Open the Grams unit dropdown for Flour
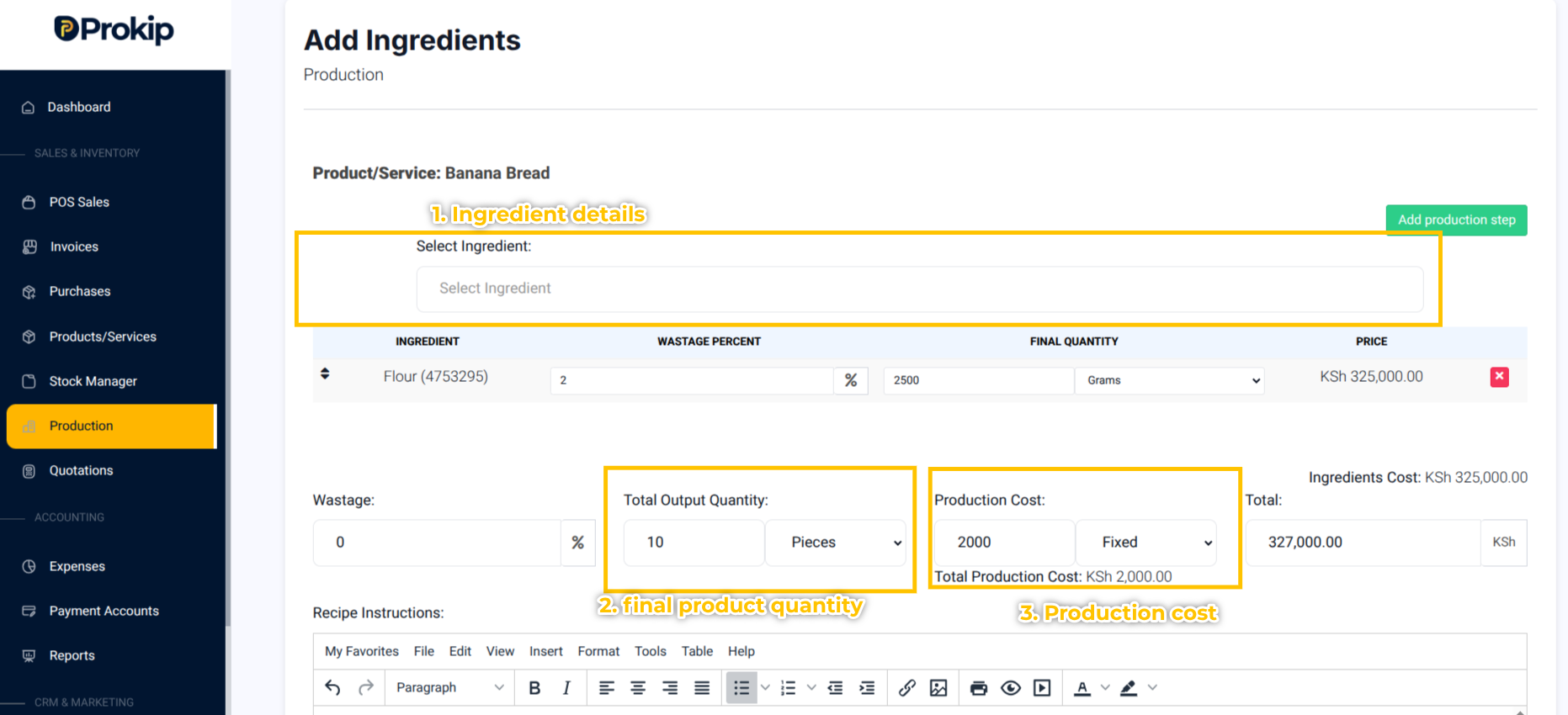The height and width of the screenshot is (715, 1568). pyautogui.click(x=1170, y=380)
